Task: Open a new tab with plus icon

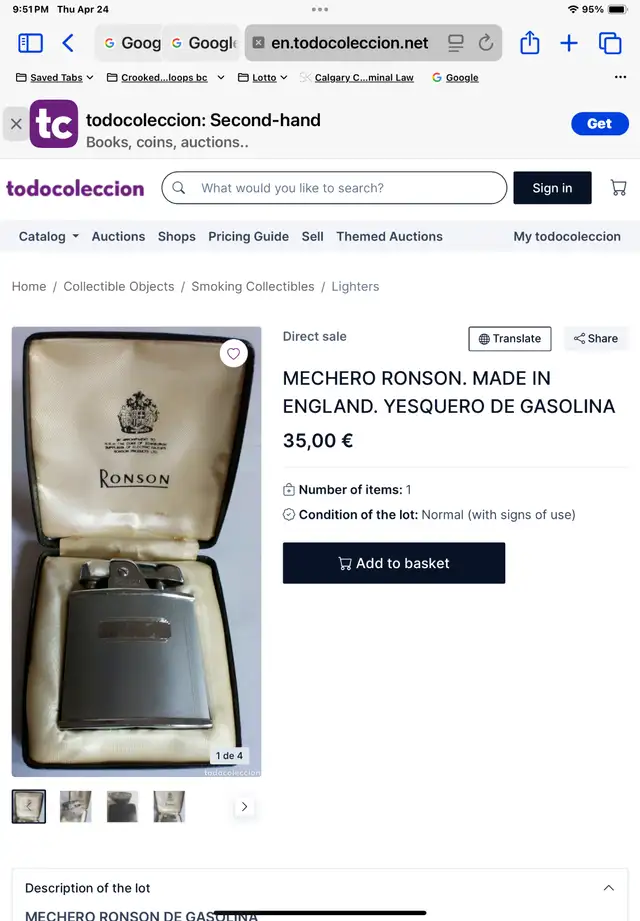Action: pyautogui.click(x=569, y=43)
